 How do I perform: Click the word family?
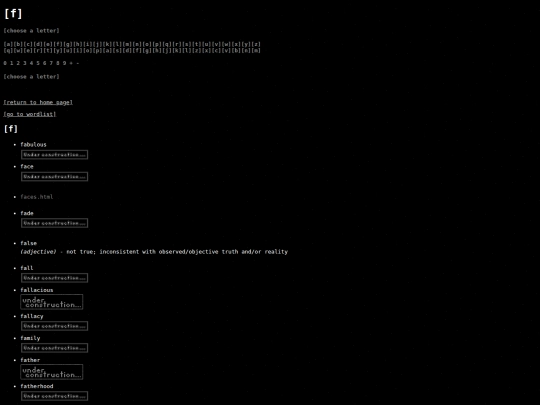[x=30, y=338]
